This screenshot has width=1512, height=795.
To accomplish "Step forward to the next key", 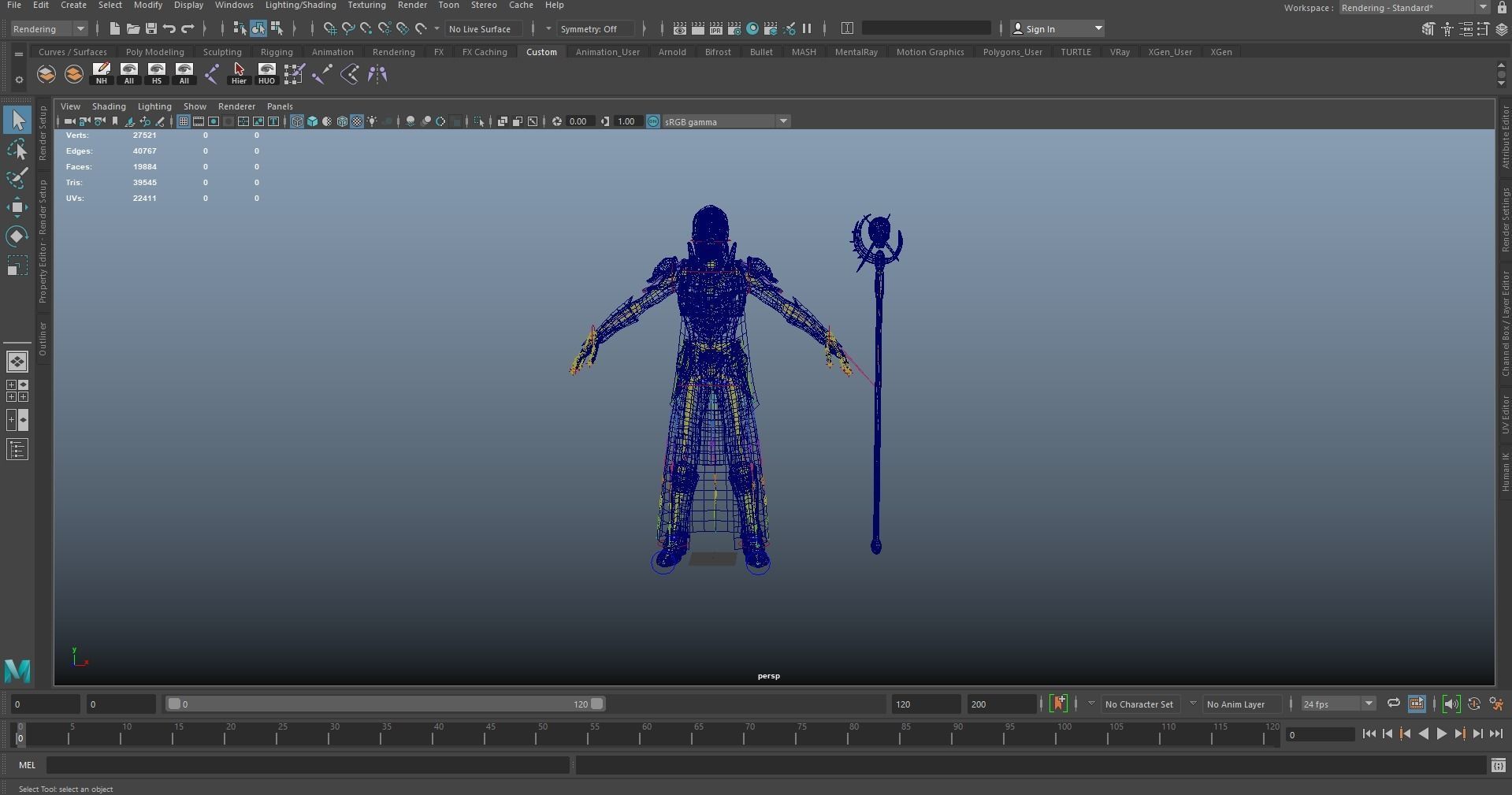I will [x=1459, y=734].
